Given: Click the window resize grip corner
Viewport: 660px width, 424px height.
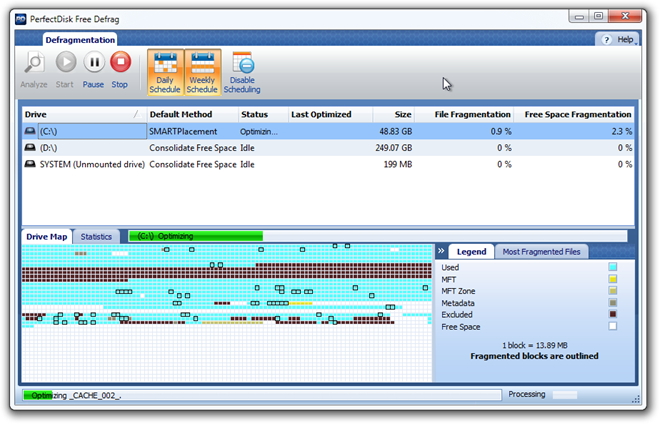Looking at the screenshot, I should tap(636, 399).
